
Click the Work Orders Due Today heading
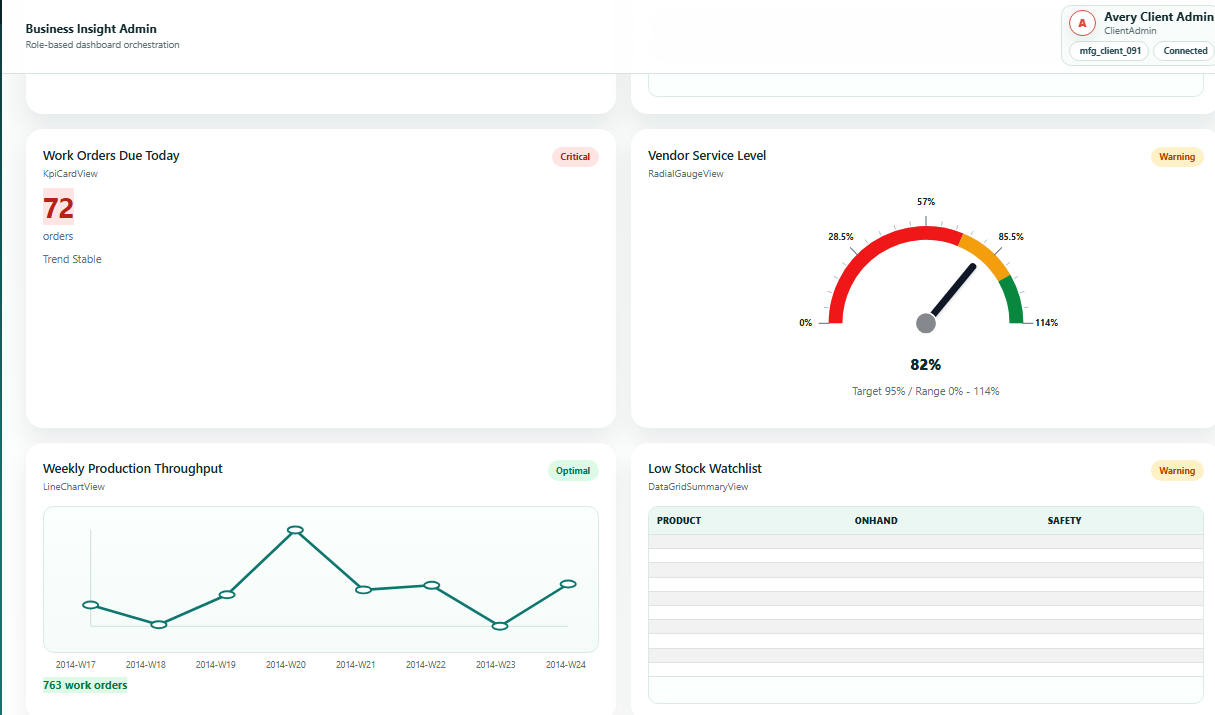coord(111,156)
